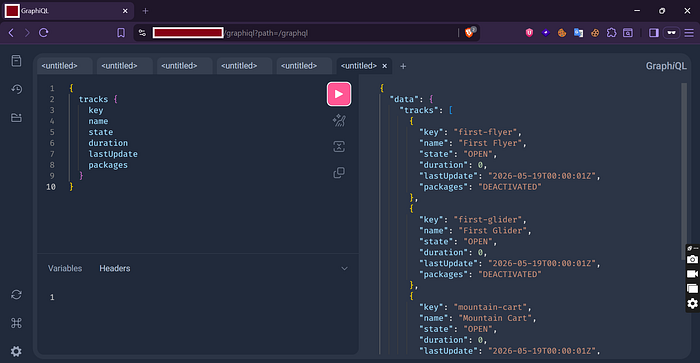
Task: Click line number 10 in query editor
Action: coord(51,187)
